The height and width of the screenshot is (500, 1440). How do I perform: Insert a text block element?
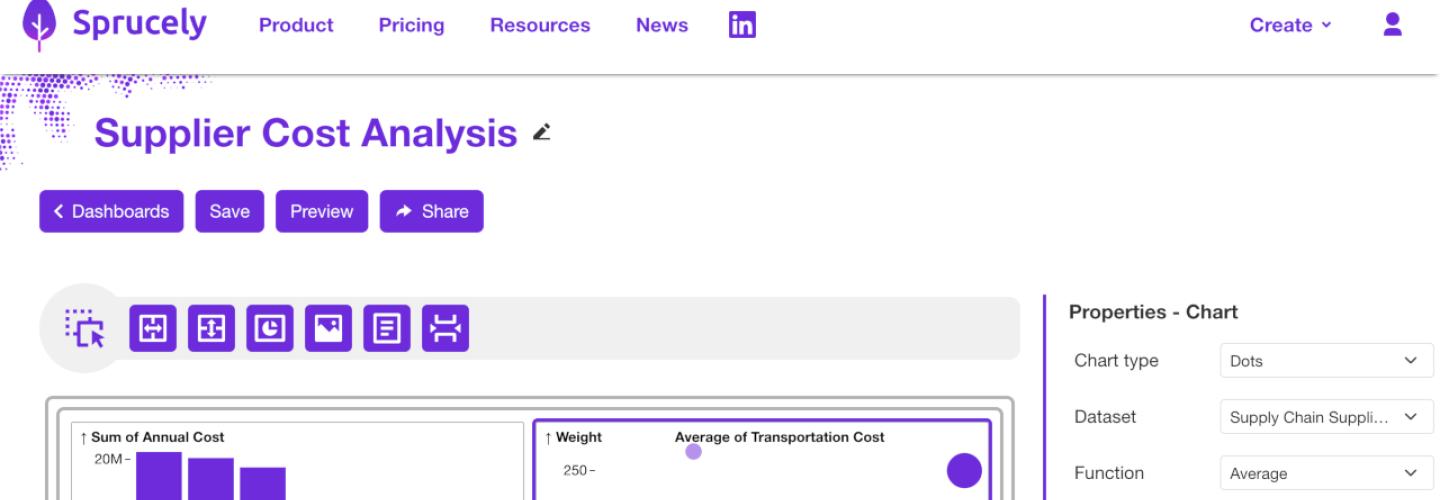pos(387,328)
